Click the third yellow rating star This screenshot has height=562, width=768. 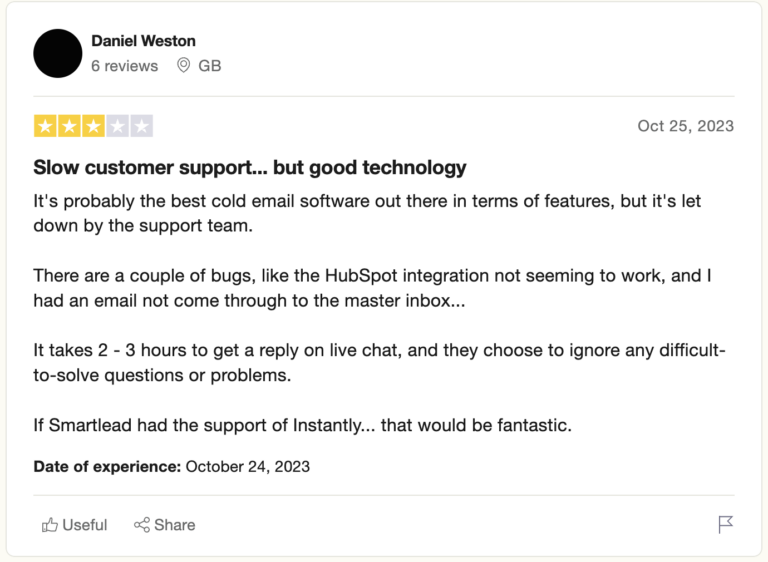pyautogui.click(x=93, y=126)
